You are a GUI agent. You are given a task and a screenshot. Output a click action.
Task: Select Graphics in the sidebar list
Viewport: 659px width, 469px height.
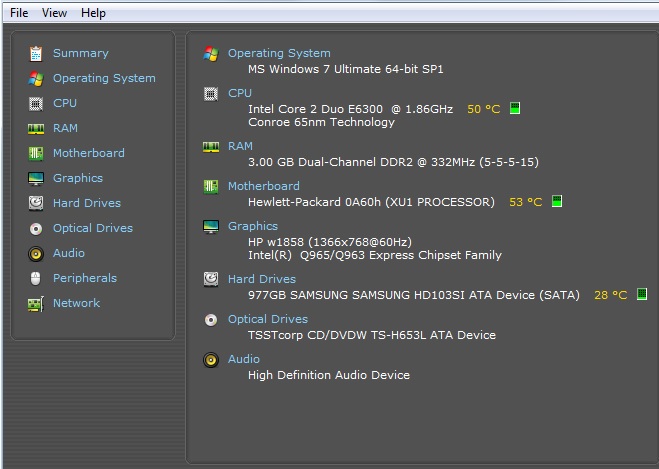pos(78,178)
